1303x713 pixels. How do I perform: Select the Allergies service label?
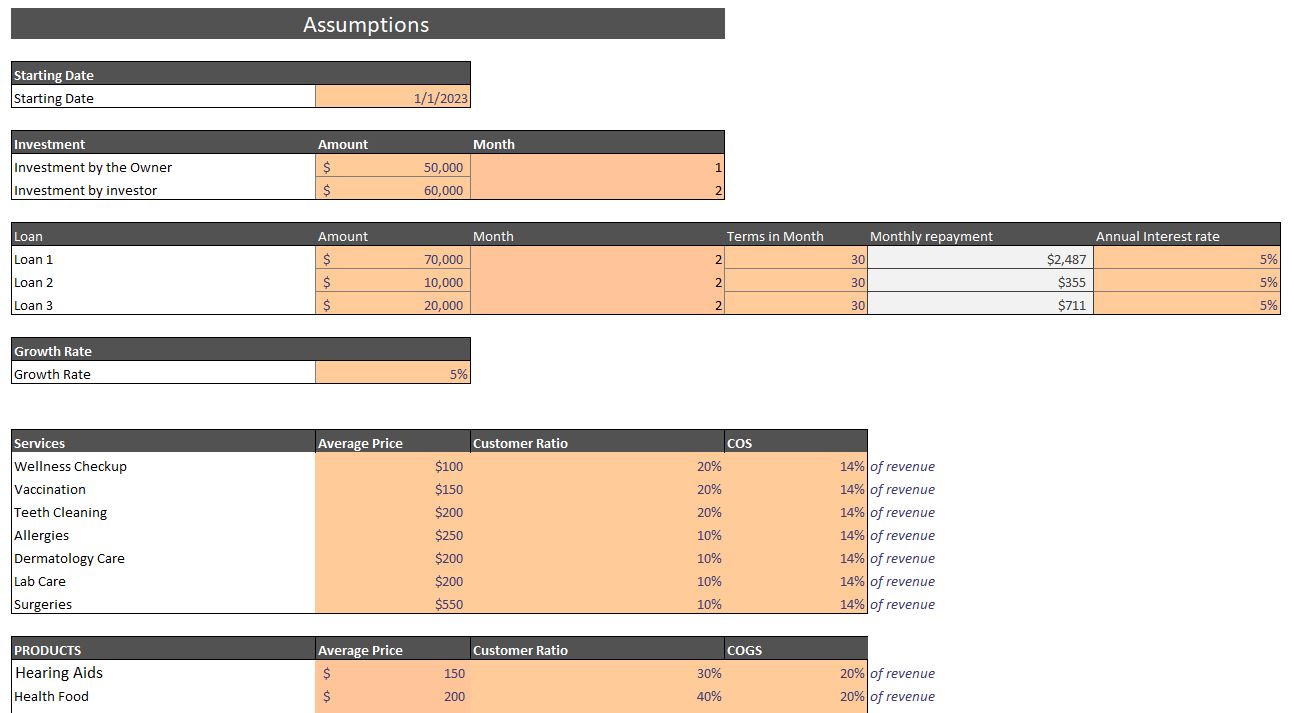(163, 535)
